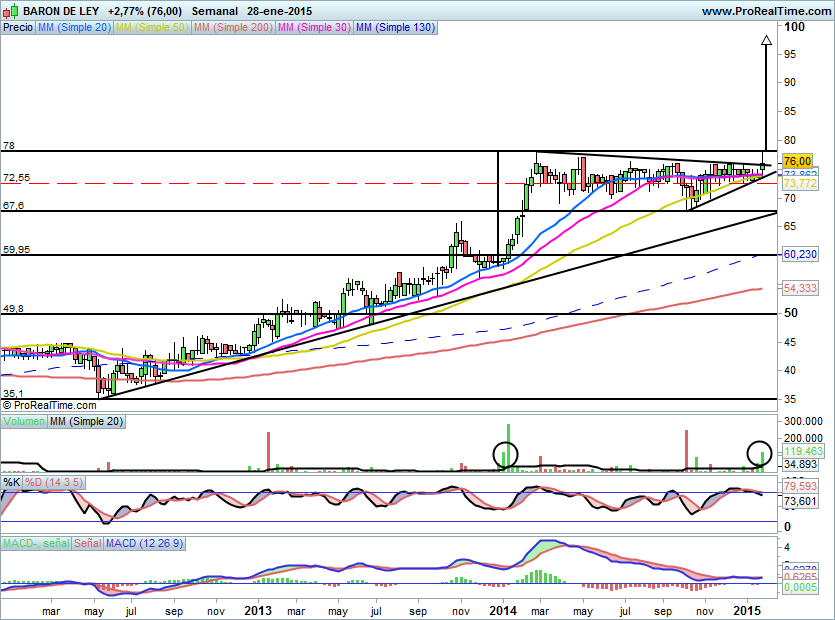Viewport: 835px width, 620px height.
Task: Open the %D (14 3 5) stochastic label
Action: (57, 482)
